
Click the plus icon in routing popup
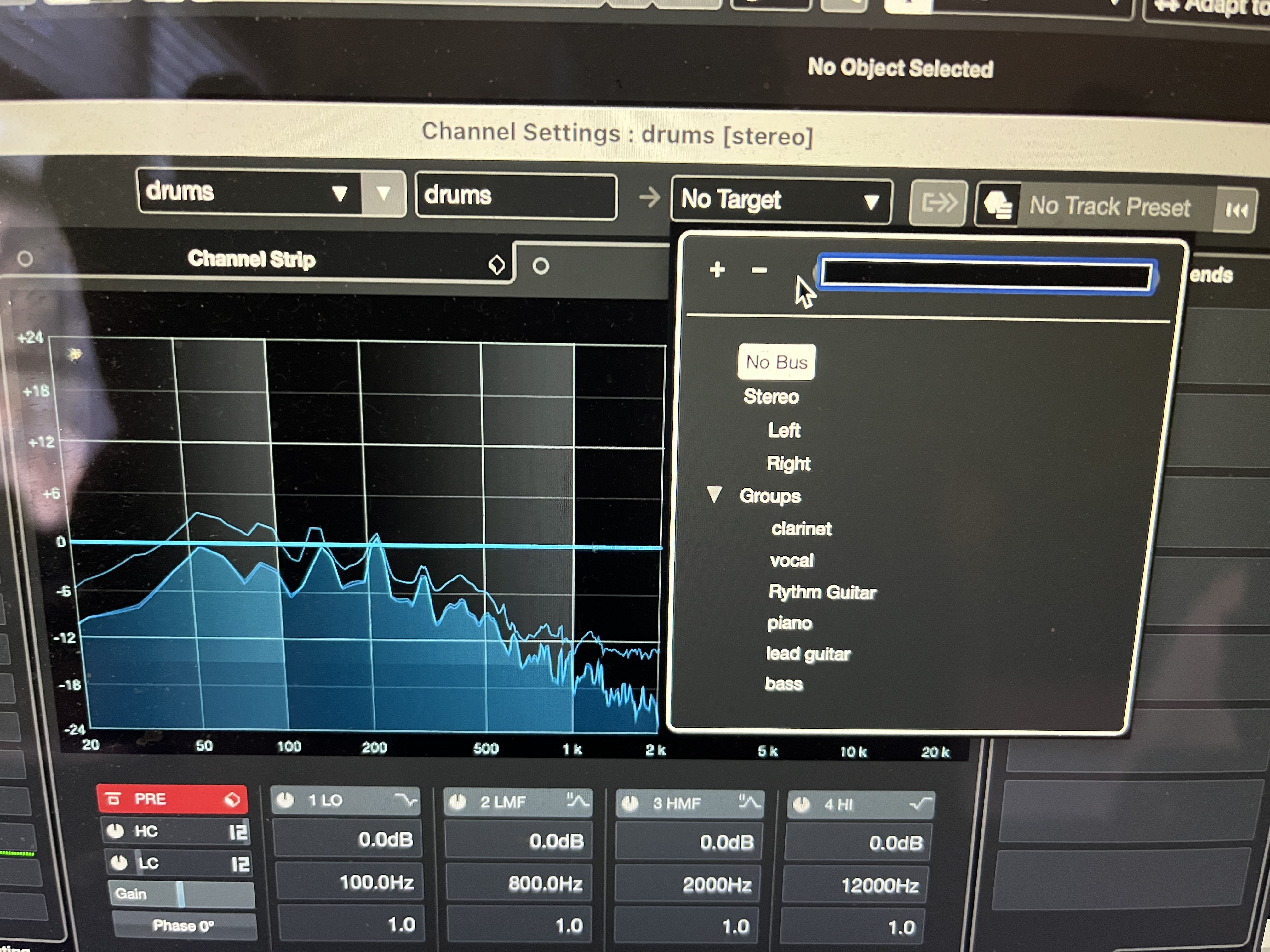point(717,269)
